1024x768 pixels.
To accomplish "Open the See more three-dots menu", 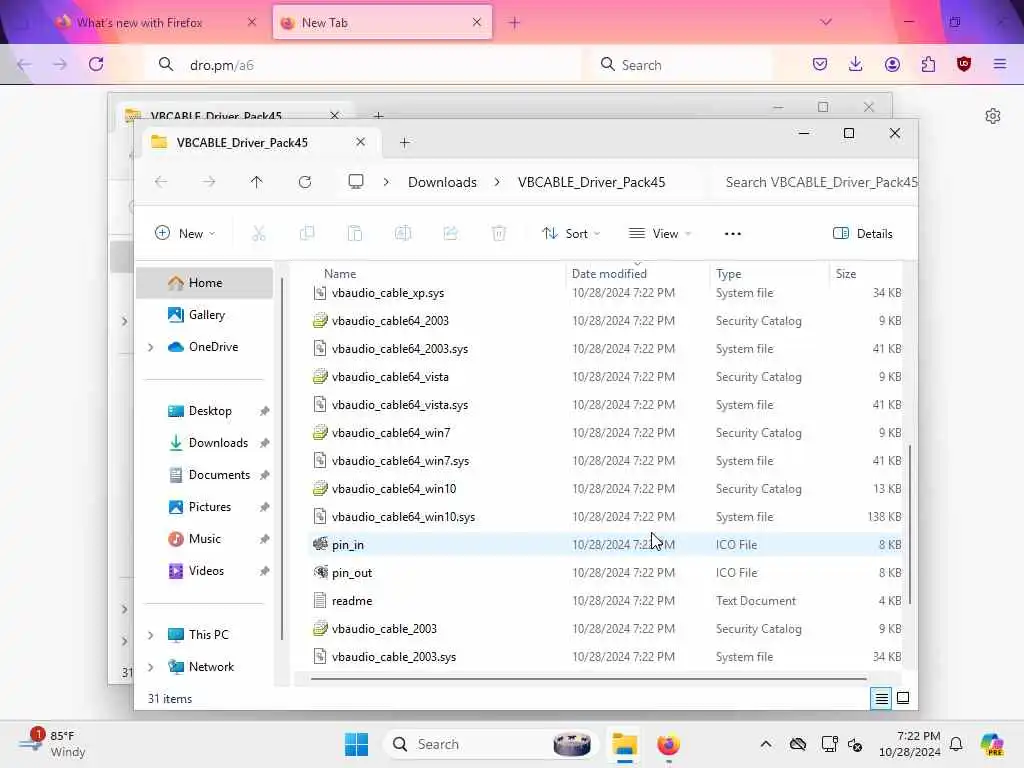I will pyautogui.click(x=733, y=234).
